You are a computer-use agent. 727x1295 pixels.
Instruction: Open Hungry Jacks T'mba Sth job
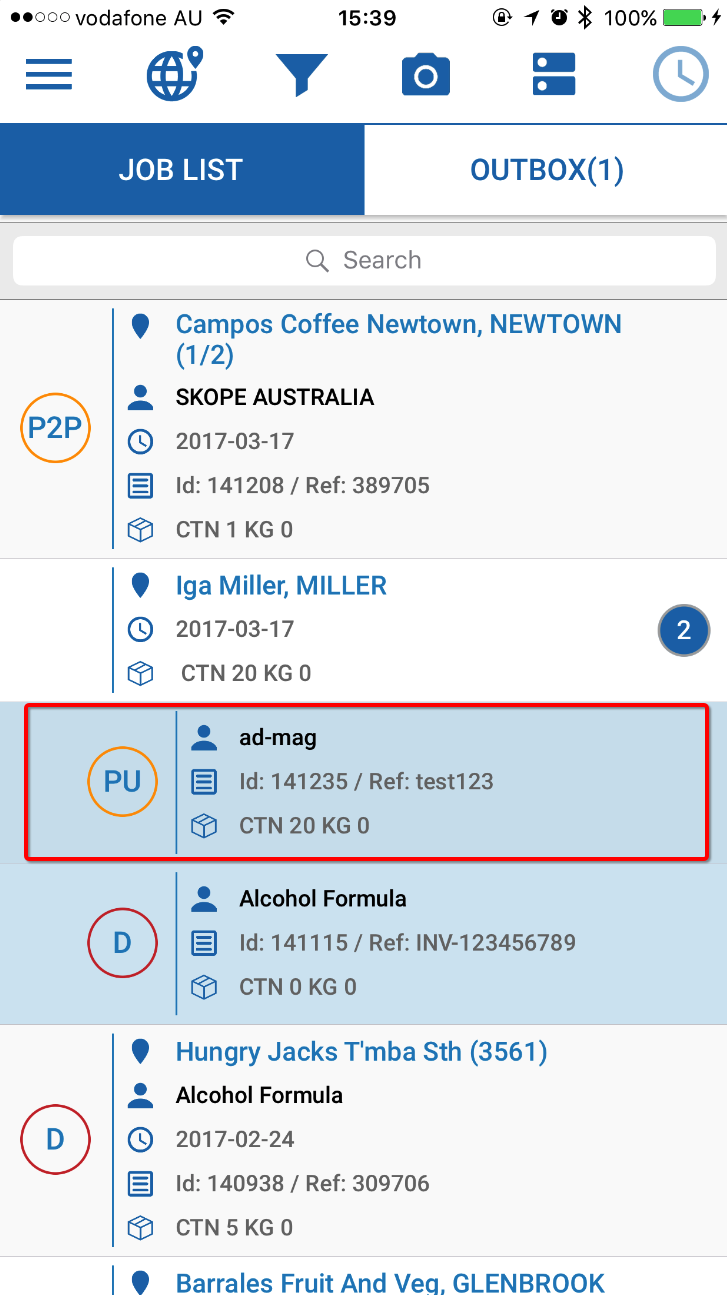pos(361,1052)
